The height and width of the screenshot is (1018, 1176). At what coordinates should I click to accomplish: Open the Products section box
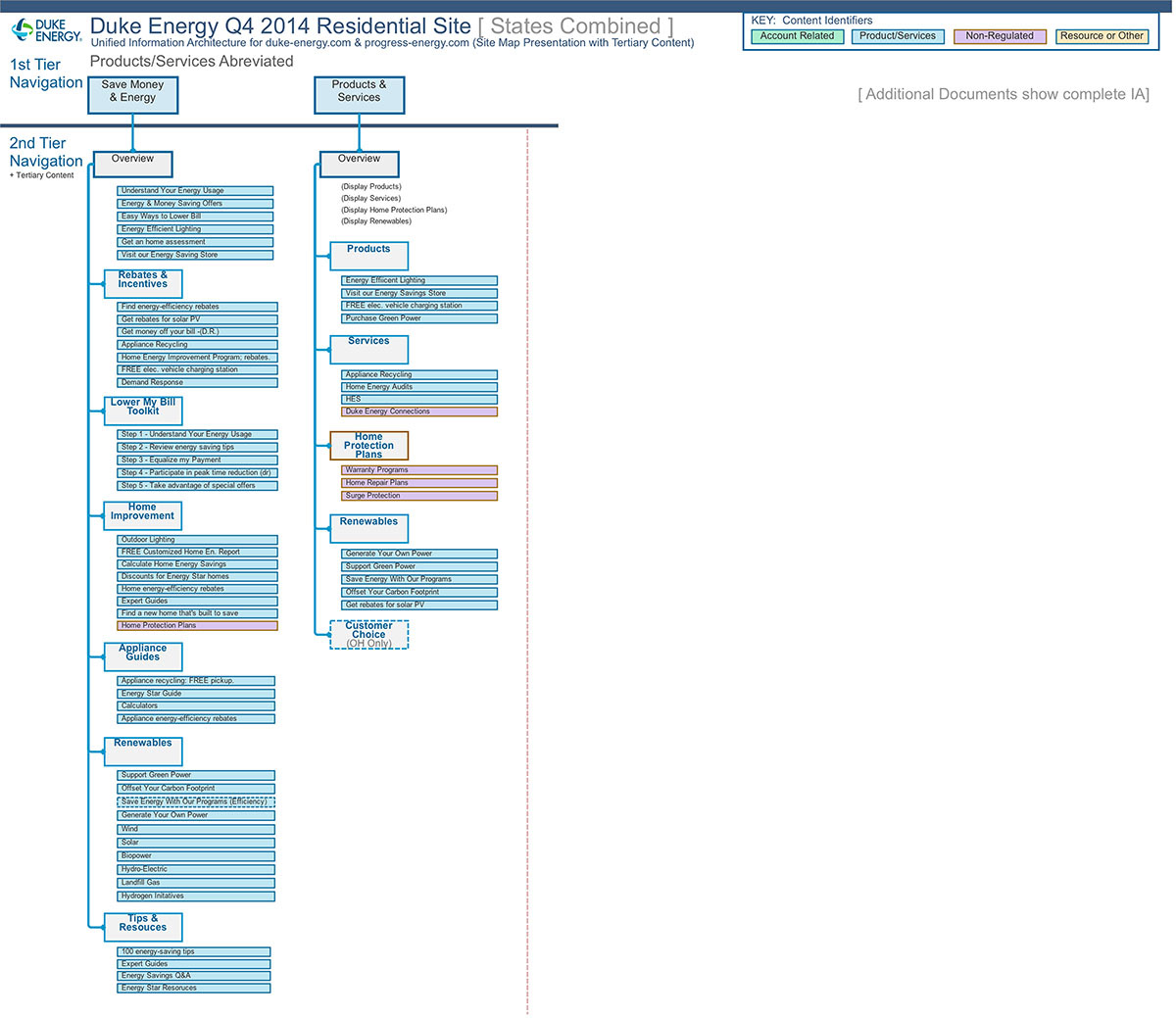point(368,257)
